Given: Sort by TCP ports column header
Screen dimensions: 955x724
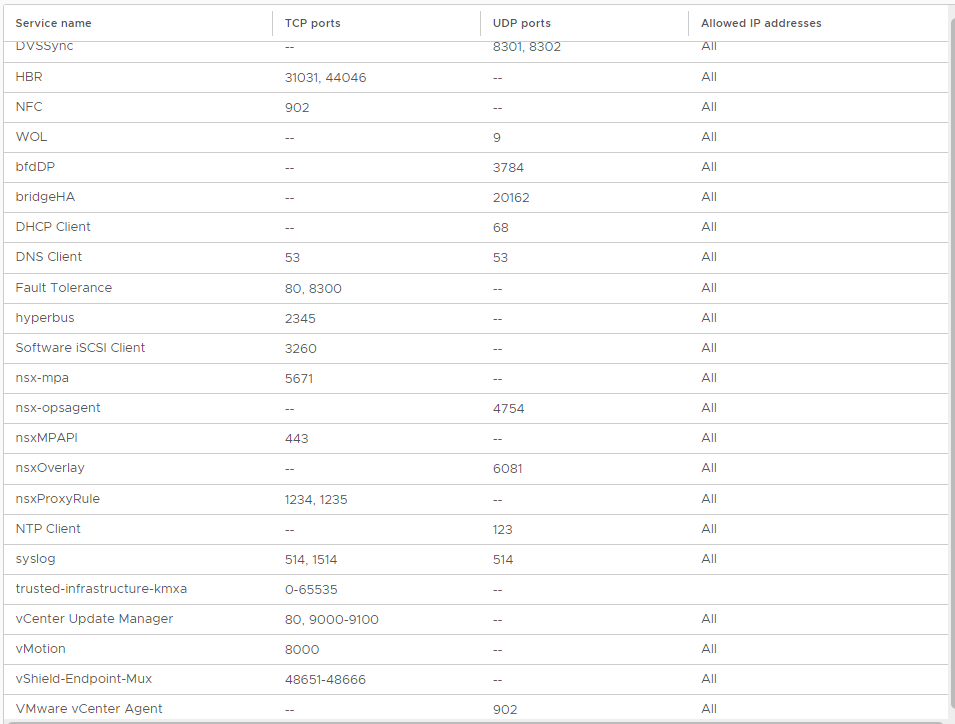Looking at the screenshot, I should pyautogui.click(x=312, y=23).
